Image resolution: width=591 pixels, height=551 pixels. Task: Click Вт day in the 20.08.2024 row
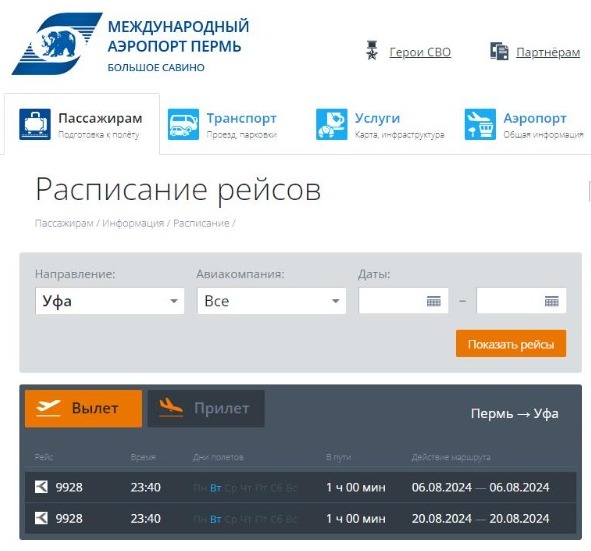click(216, 519)
